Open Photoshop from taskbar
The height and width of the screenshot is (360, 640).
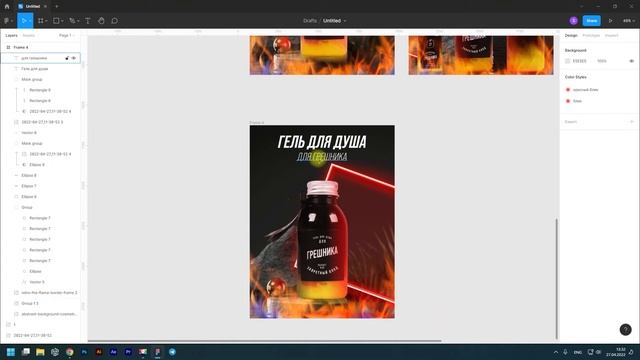point(84,352)
